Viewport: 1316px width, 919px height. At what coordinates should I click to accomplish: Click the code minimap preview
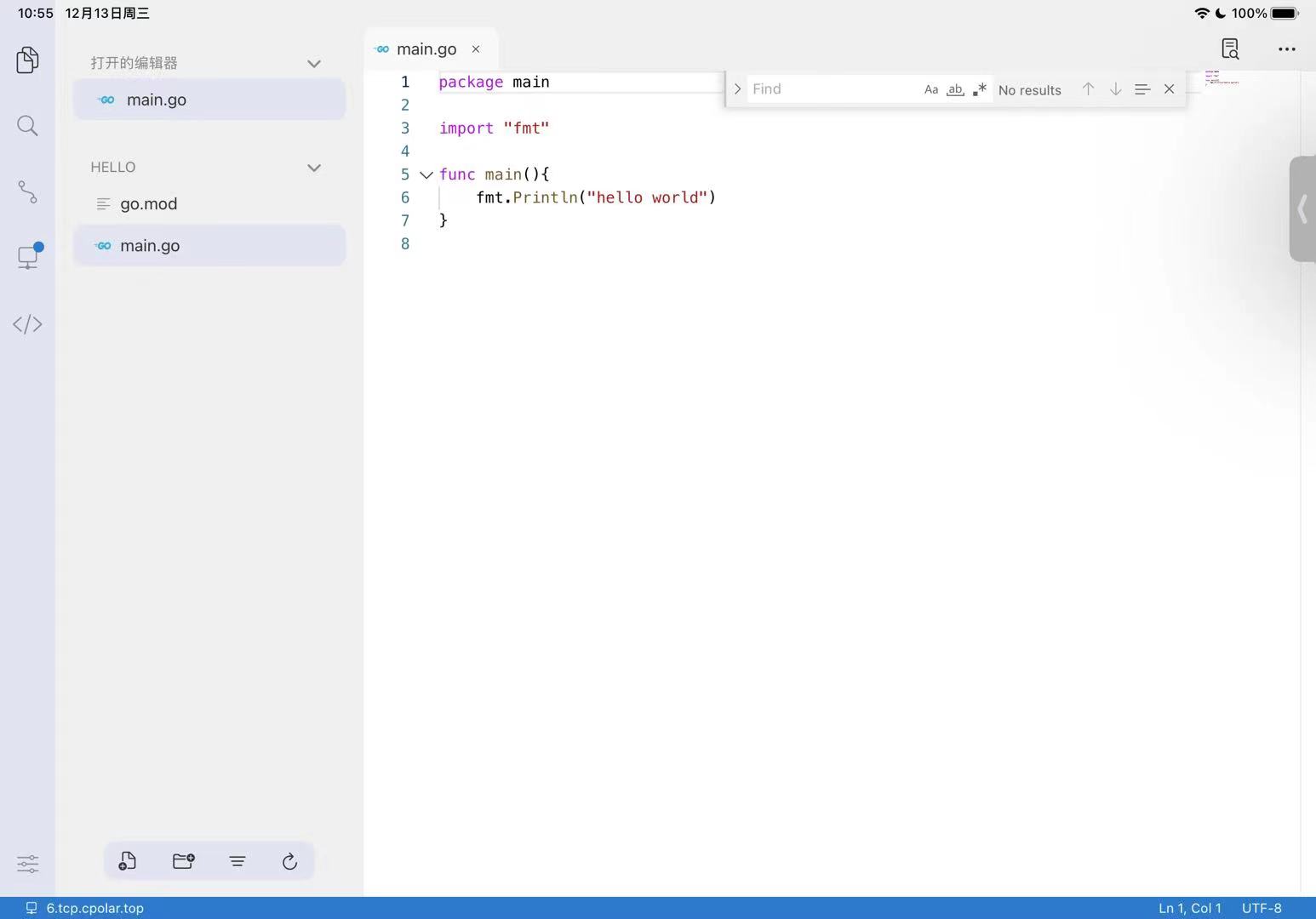(x=1222, y=77)
